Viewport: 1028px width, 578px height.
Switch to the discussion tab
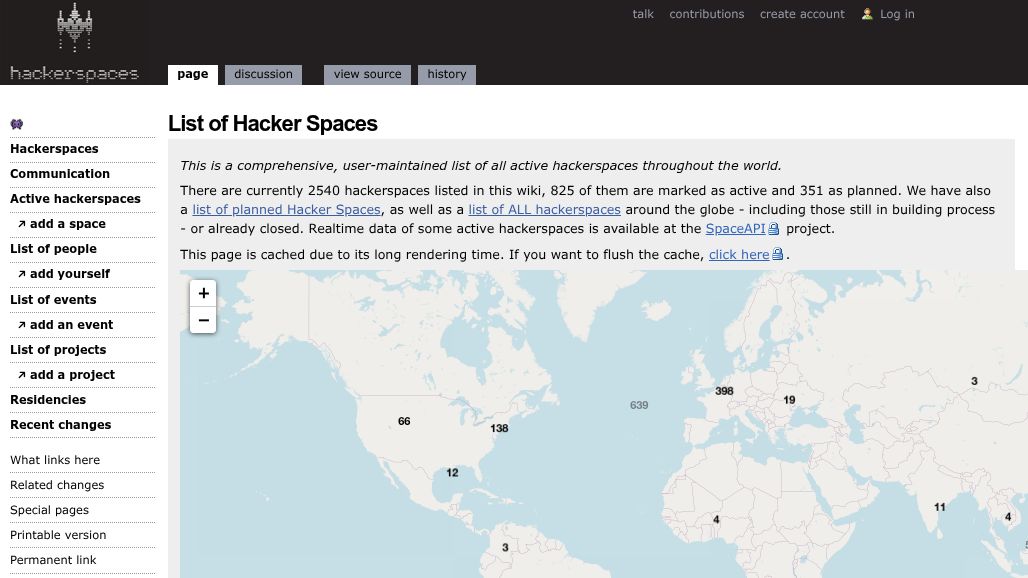tap(264, 74)
